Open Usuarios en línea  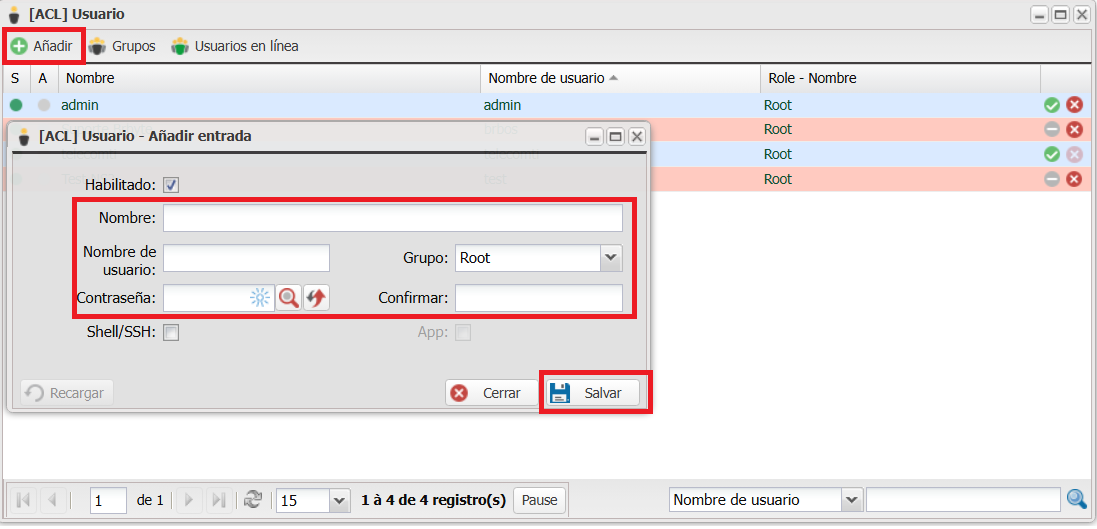(x=235, y=46)
